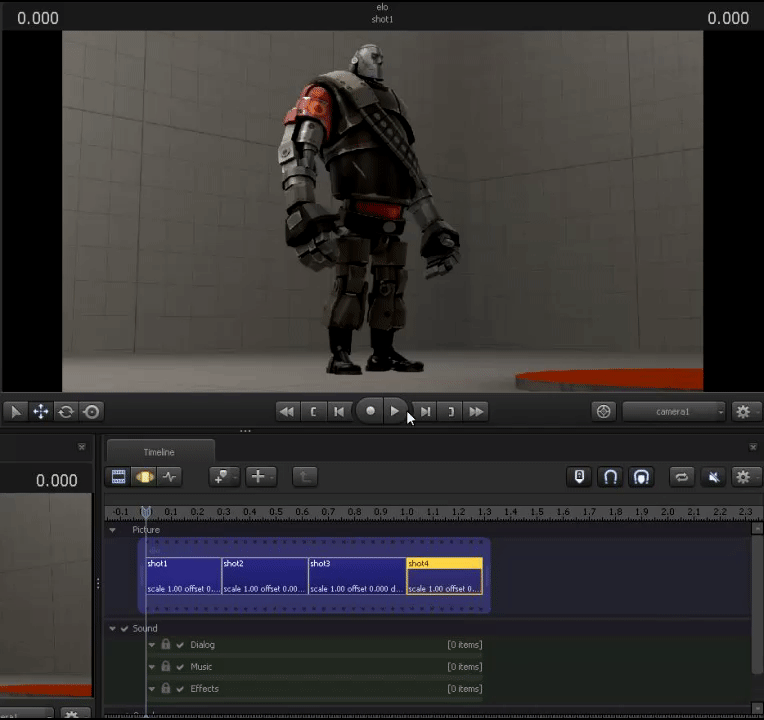This screenshot has height=720, width=764.
Task: Toggle the mute audio speaker icon
Action: tap(714, 477)
